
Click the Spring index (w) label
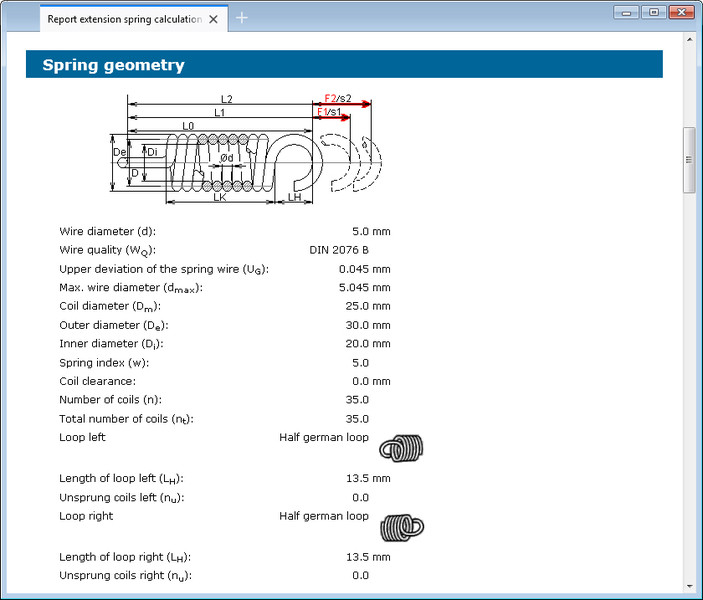tap(103, 363)
